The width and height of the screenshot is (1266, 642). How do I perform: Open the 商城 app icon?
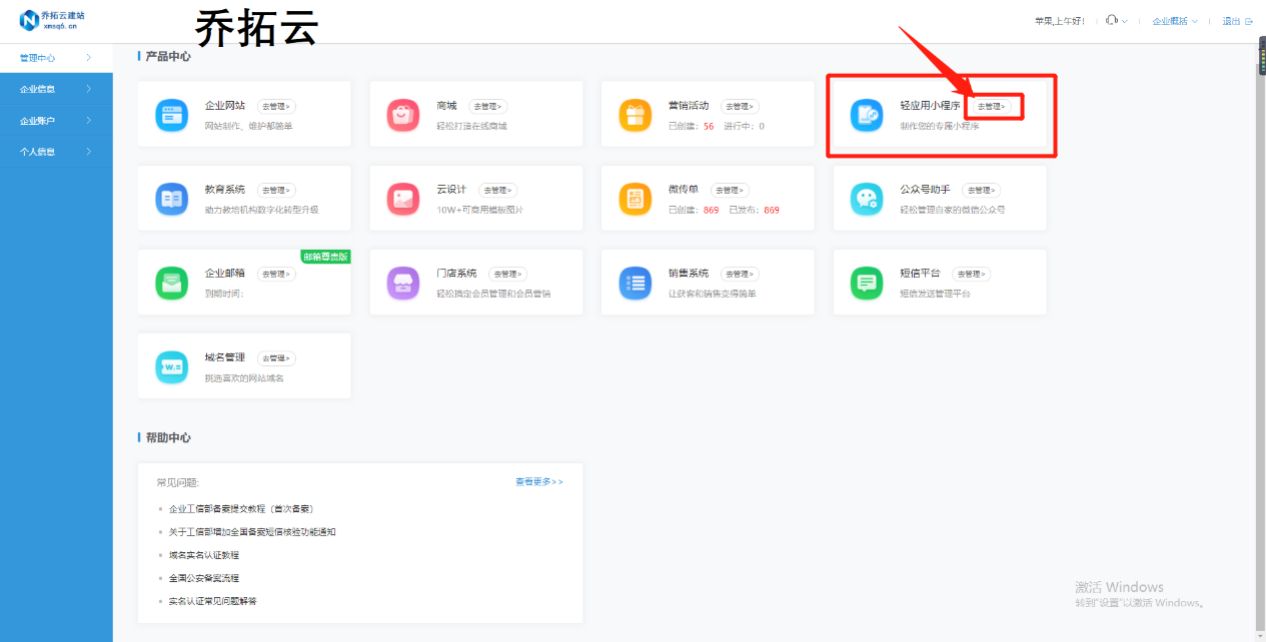coord(403,113)
